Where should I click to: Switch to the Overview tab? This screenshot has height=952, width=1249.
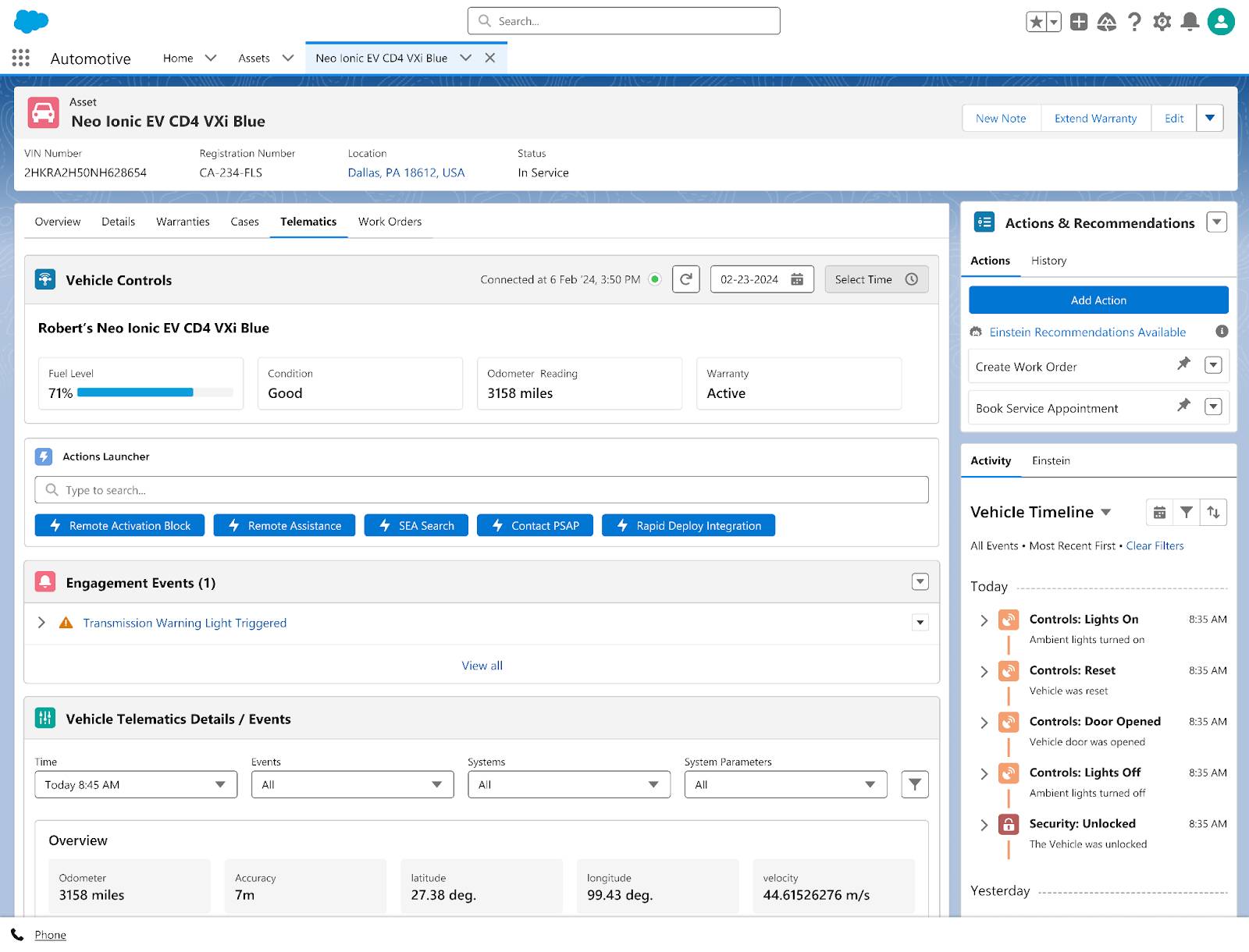58,222
